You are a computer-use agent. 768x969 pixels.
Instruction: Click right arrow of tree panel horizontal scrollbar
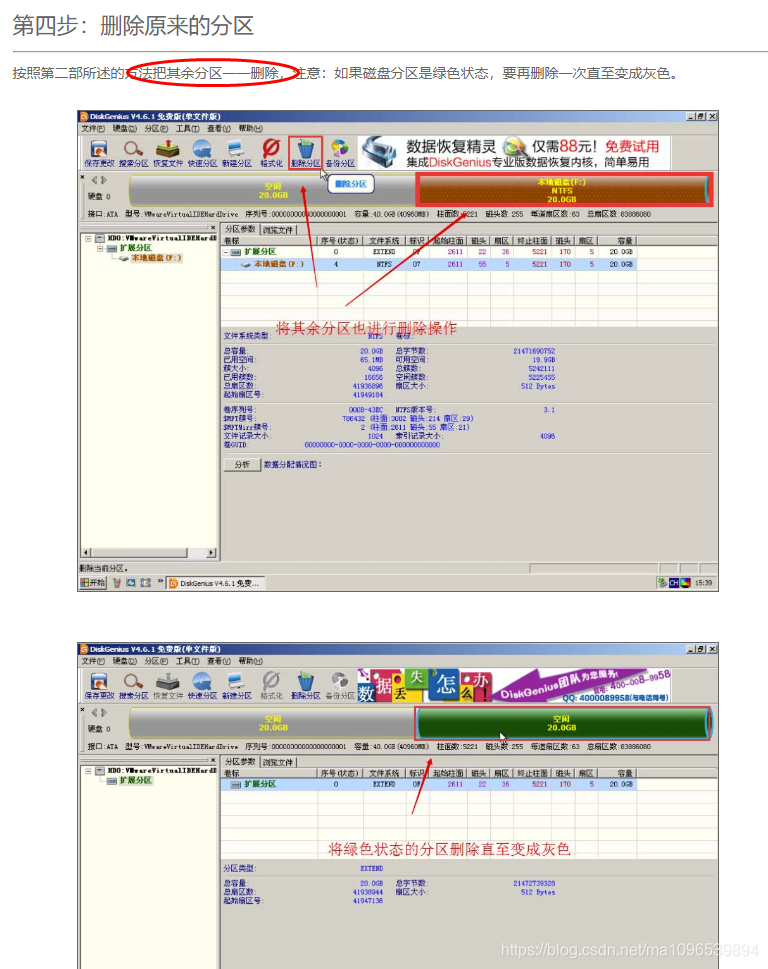(x=211, y=552)
